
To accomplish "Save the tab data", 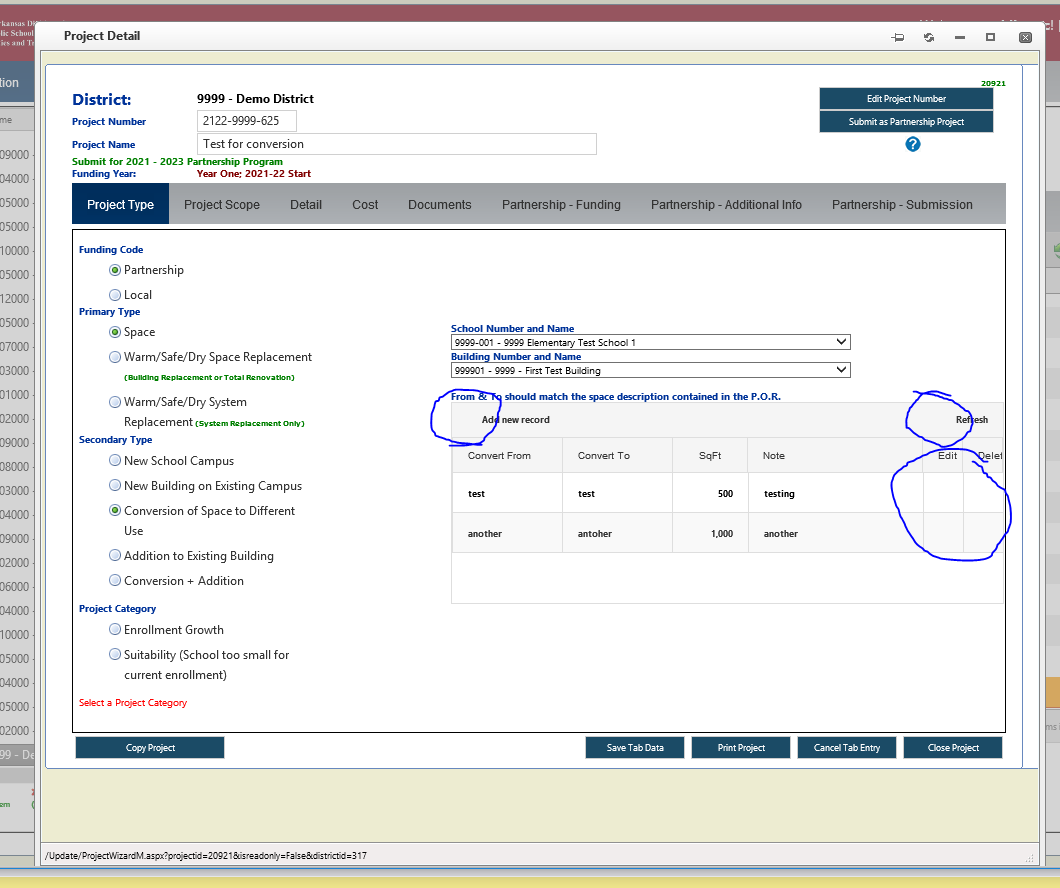I will [x=635, y=747].
